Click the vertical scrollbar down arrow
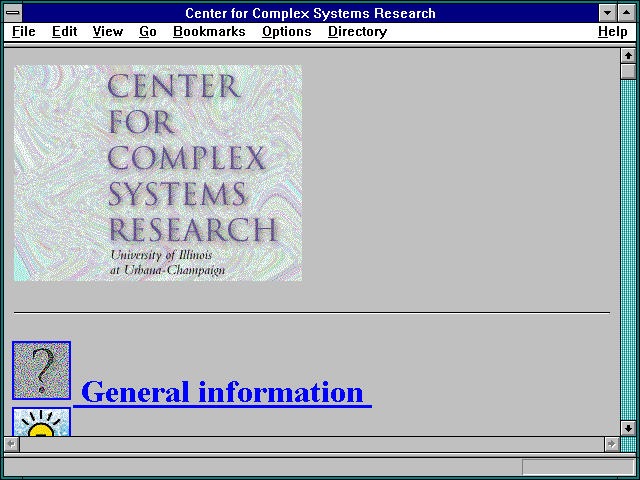The image size is (640, 480). click(628, 429)
